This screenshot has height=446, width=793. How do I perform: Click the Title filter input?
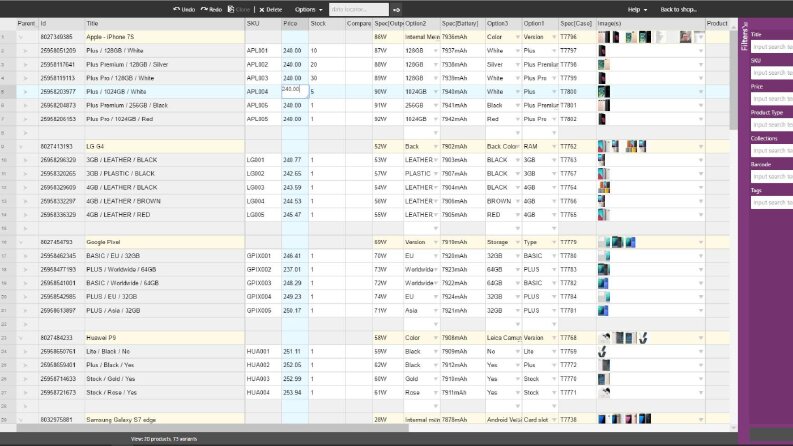772,47
